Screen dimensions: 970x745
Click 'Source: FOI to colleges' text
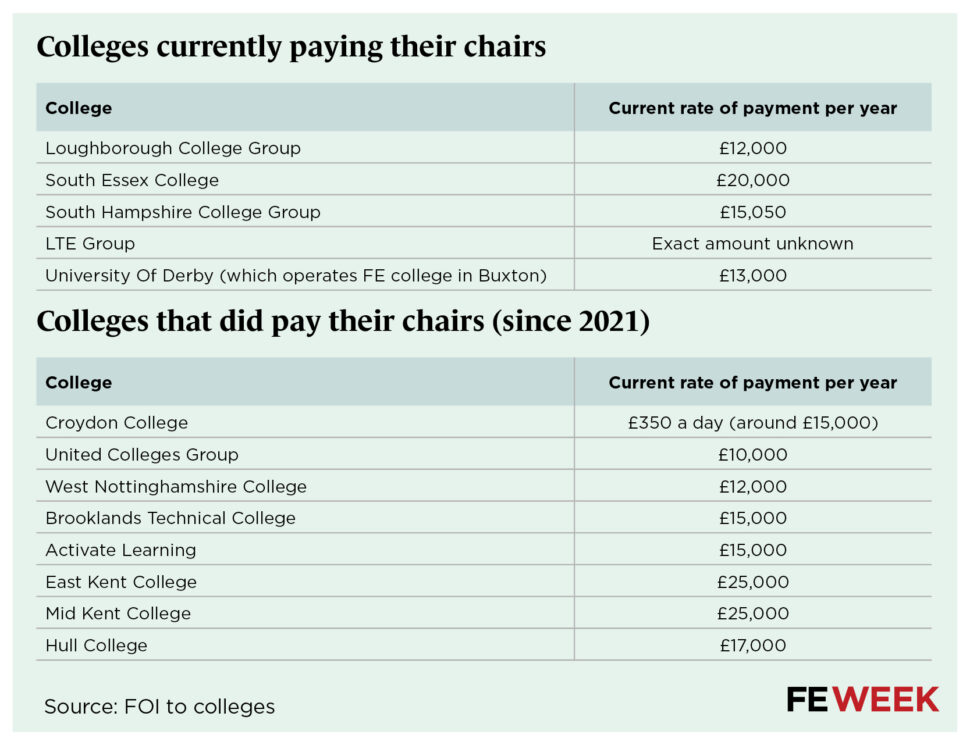click(159, 707)
